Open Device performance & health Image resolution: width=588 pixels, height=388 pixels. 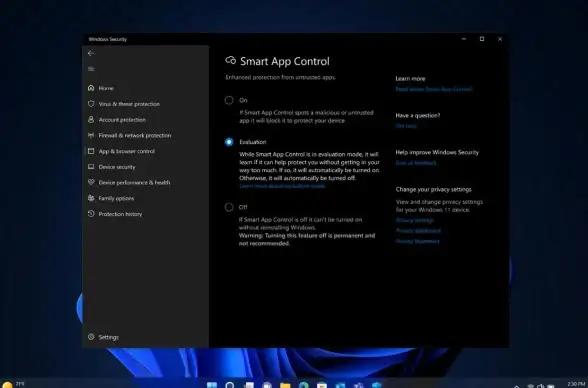click(x=129, y=183)
